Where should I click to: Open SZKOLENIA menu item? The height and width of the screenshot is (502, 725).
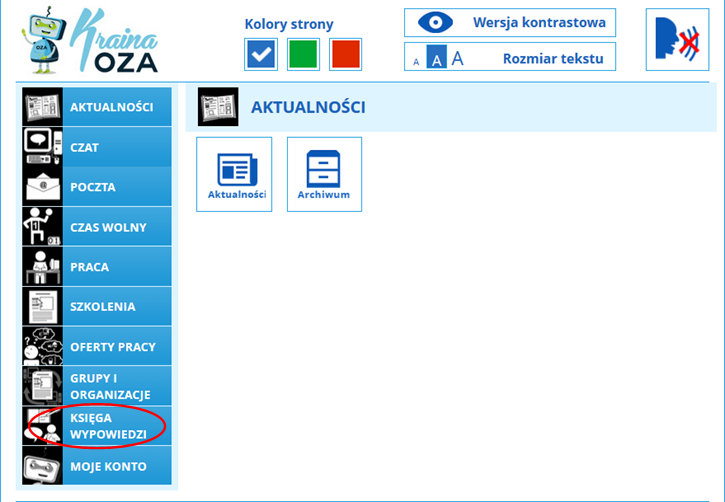tap(97, 306)
